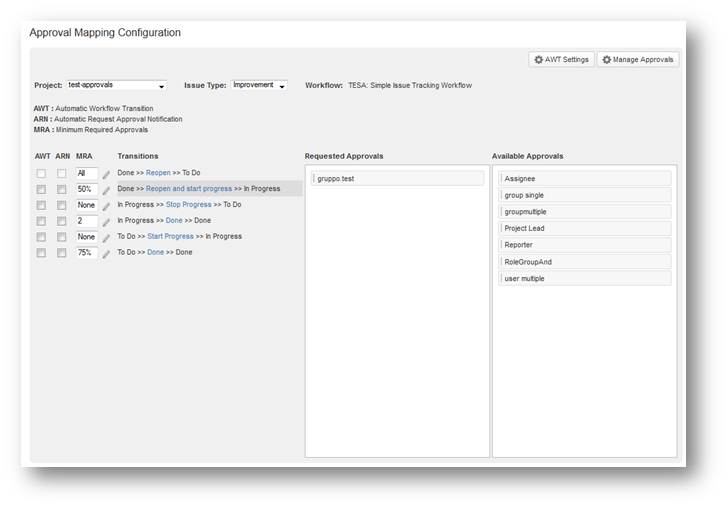
Task: Click the gear icon on AWT Settings
Action: pos(539,60)
